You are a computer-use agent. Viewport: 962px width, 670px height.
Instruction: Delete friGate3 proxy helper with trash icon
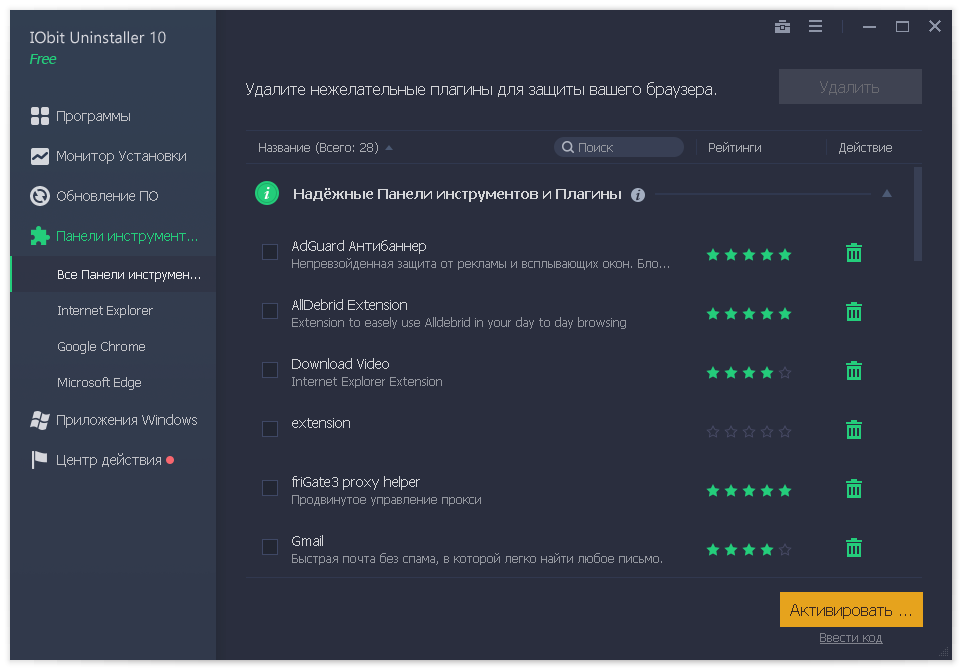click(x=854, y=488)
